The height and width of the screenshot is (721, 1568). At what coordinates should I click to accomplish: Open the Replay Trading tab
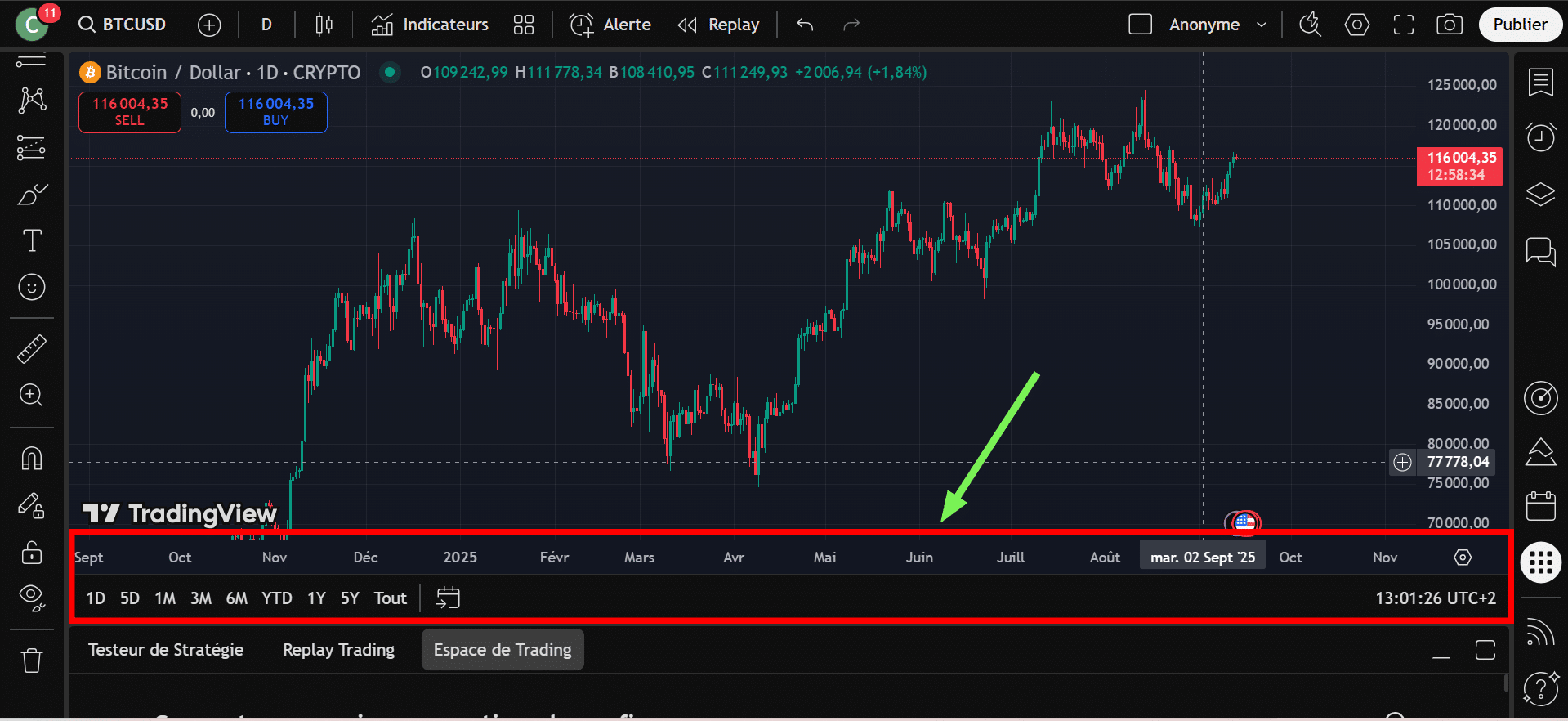pyautogui.click(x=338, y=650)
